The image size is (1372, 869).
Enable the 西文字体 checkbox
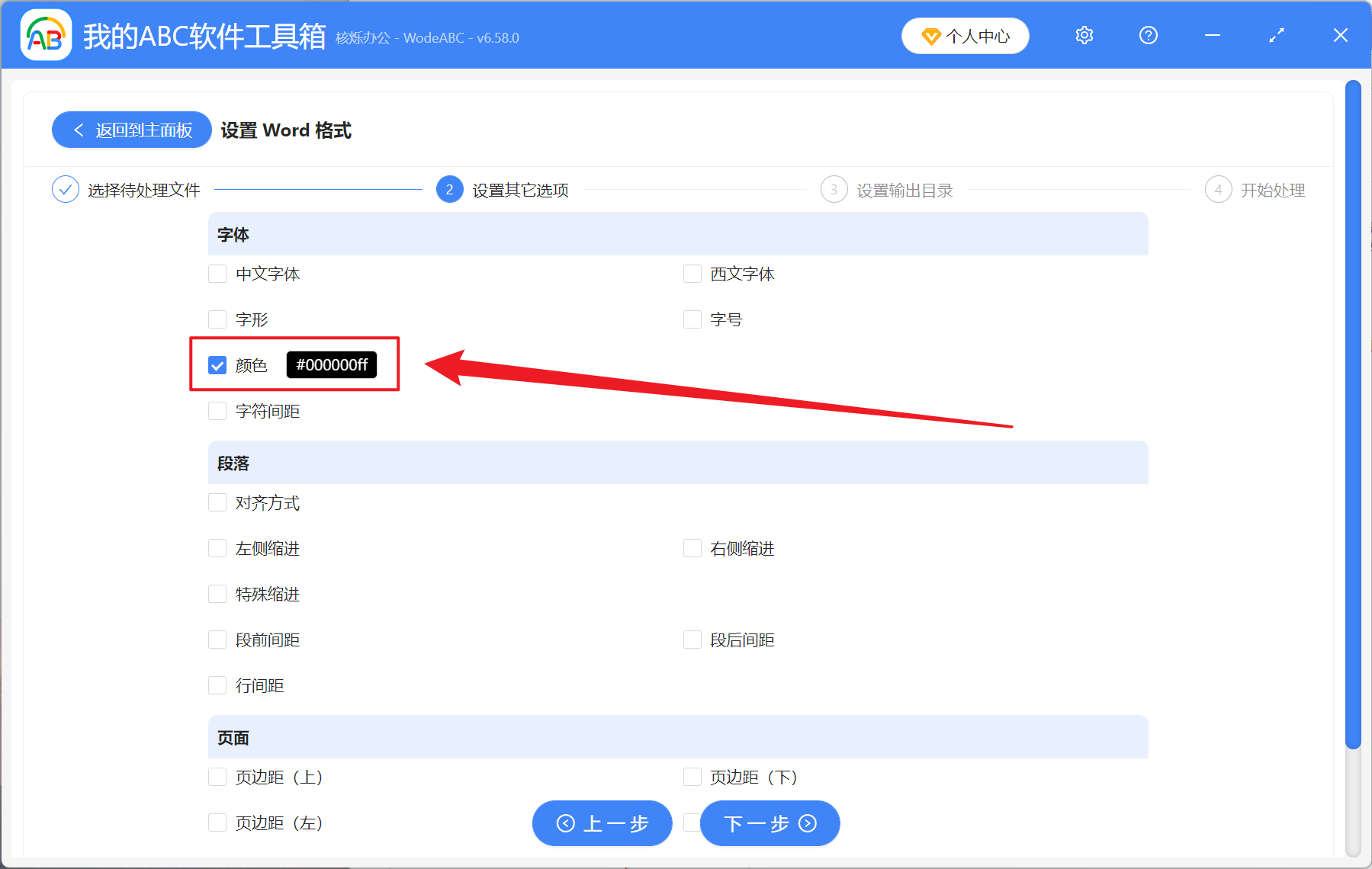pyautogui.click(x=692, y=274)
